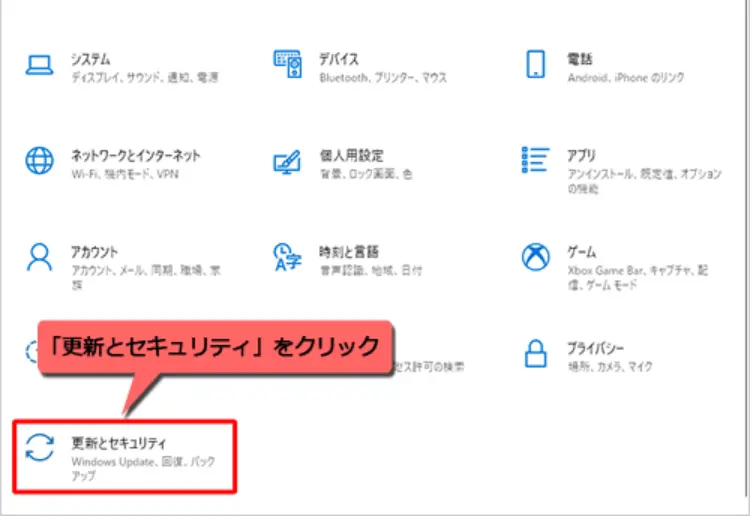This screenshot has height=516, width=752.
Task: Click the プライバシー padlock icon
Action: click(x=536, y=353)
